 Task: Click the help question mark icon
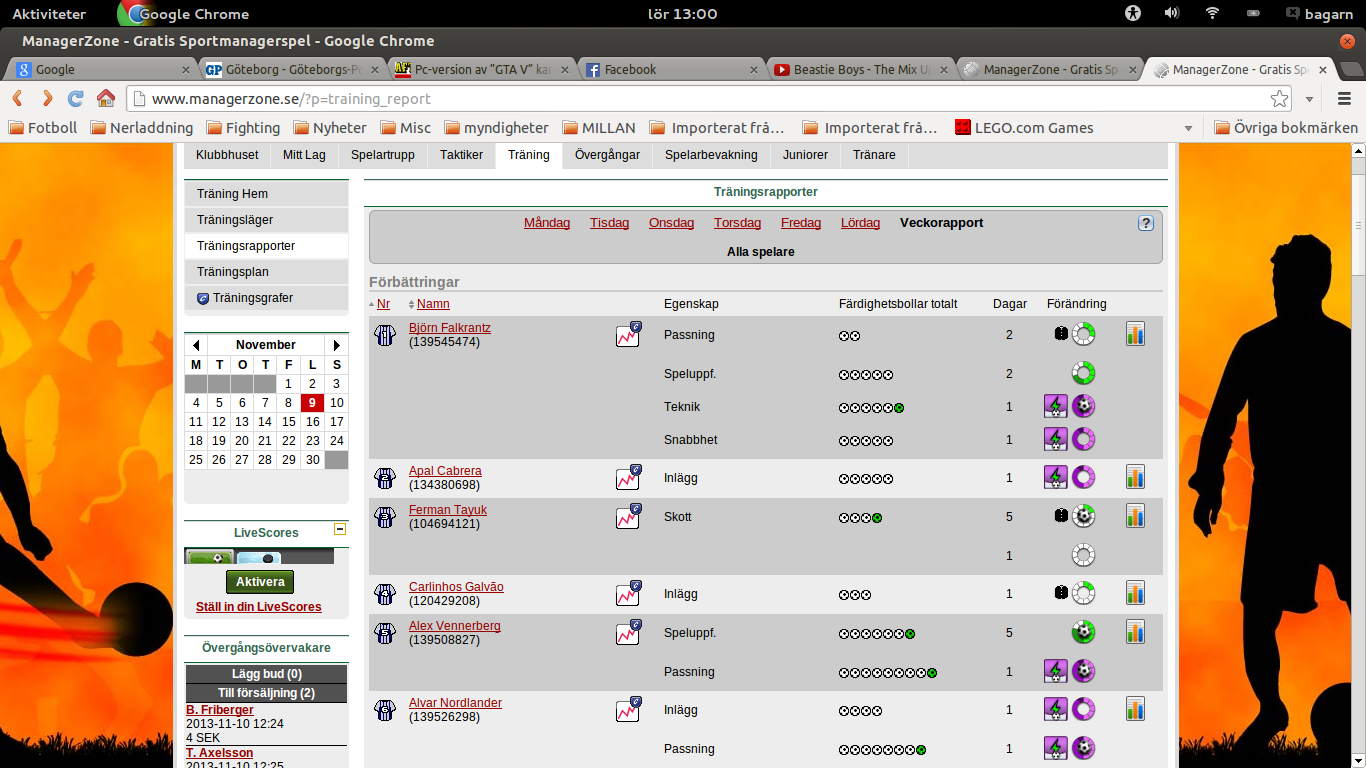tap(1146, 223)
